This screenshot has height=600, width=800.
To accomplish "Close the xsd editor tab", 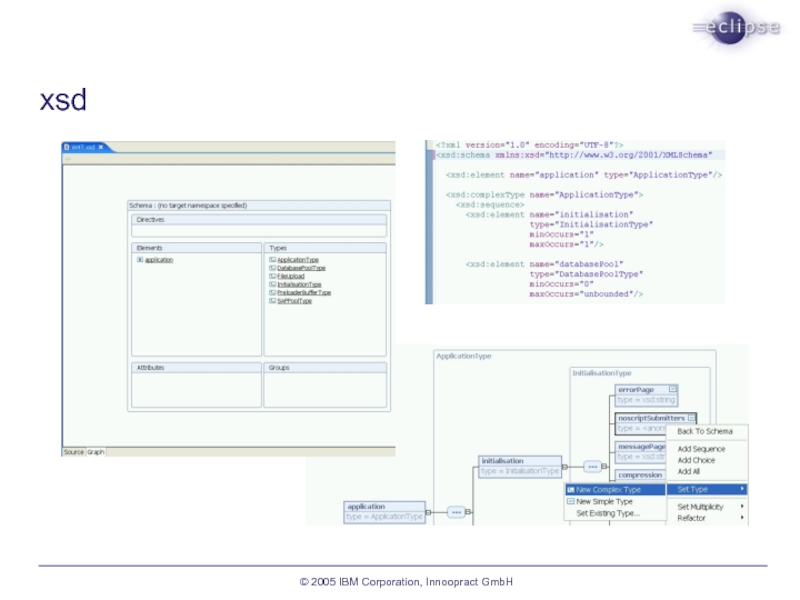I will [x=100, y=148].
